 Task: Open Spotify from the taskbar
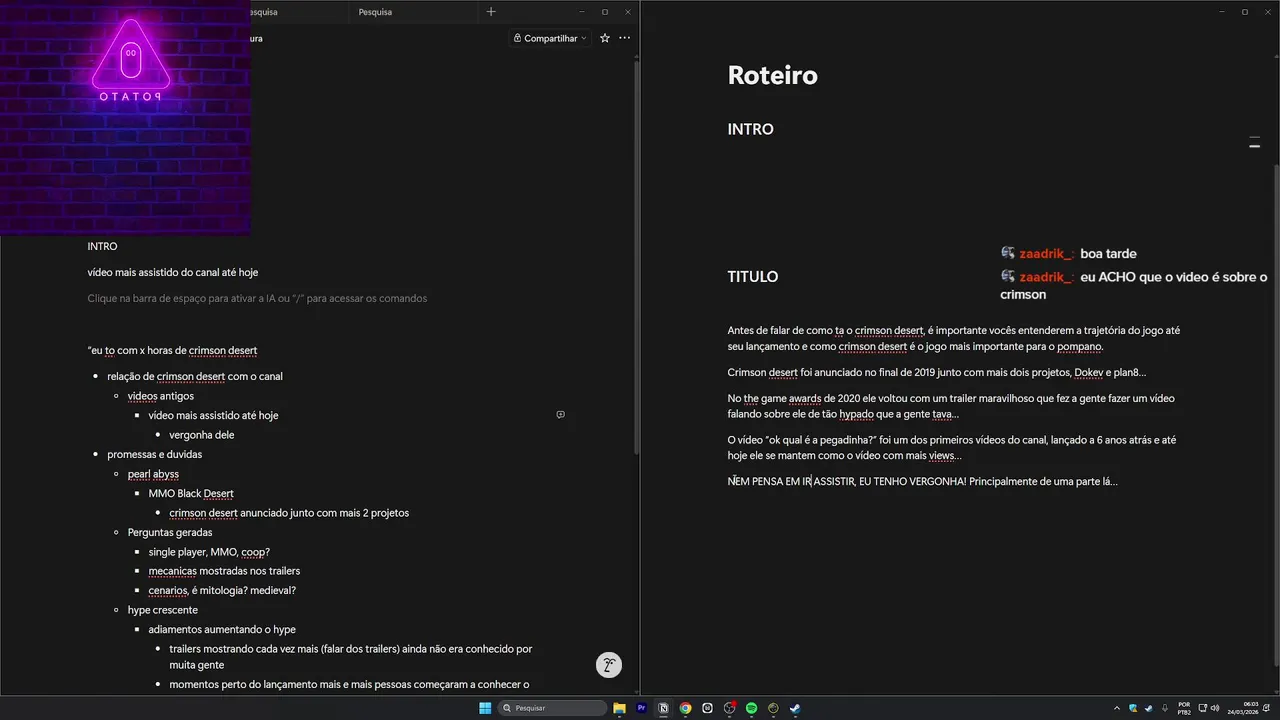point(752,708)
